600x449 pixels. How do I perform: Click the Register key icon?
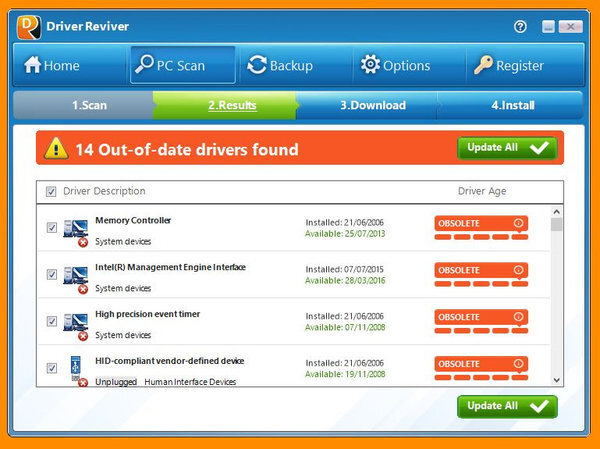click(x=484, y=65)
